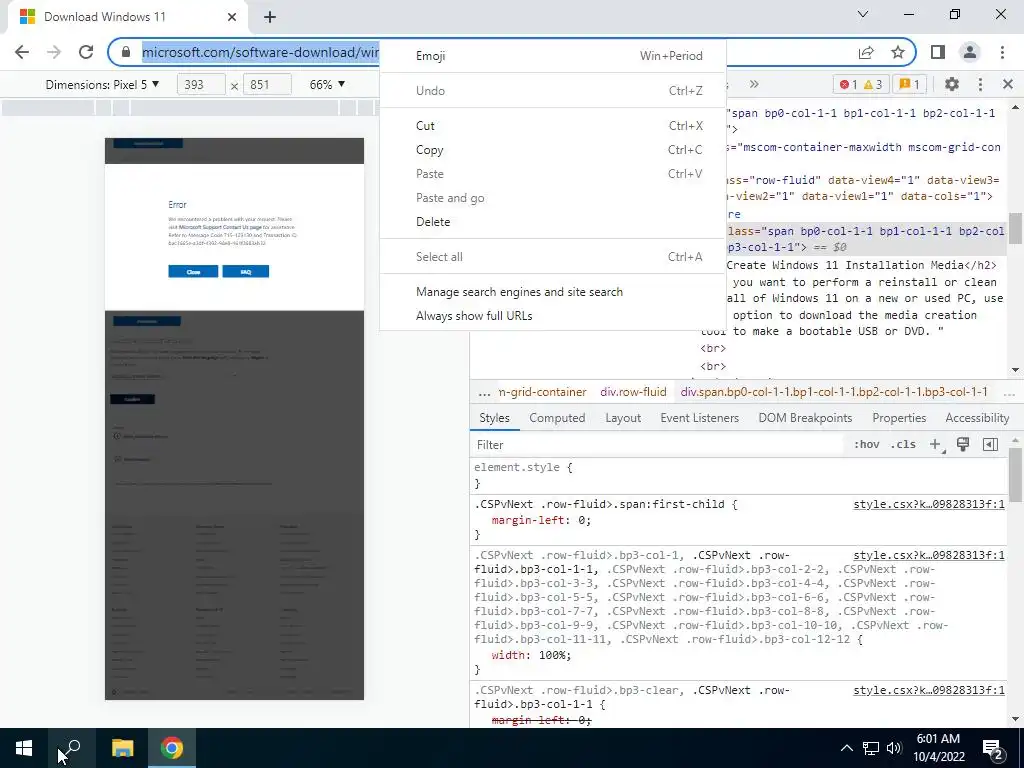Switch to the Styles tab
This screenshot has height=768, width=1024.
[x=494, y=418]
